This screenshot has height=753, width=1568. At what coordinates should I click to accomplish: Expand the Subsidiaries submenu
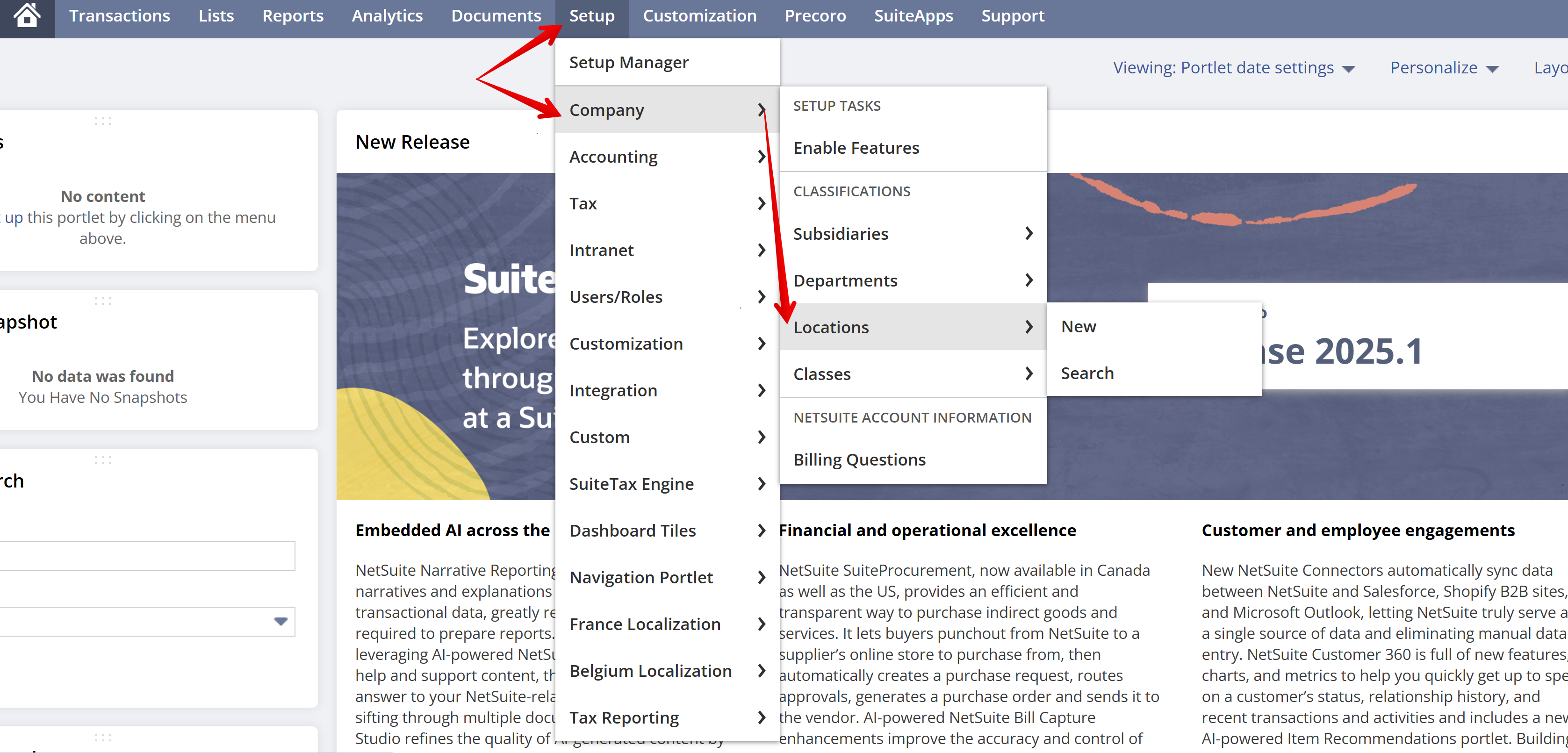913,234
